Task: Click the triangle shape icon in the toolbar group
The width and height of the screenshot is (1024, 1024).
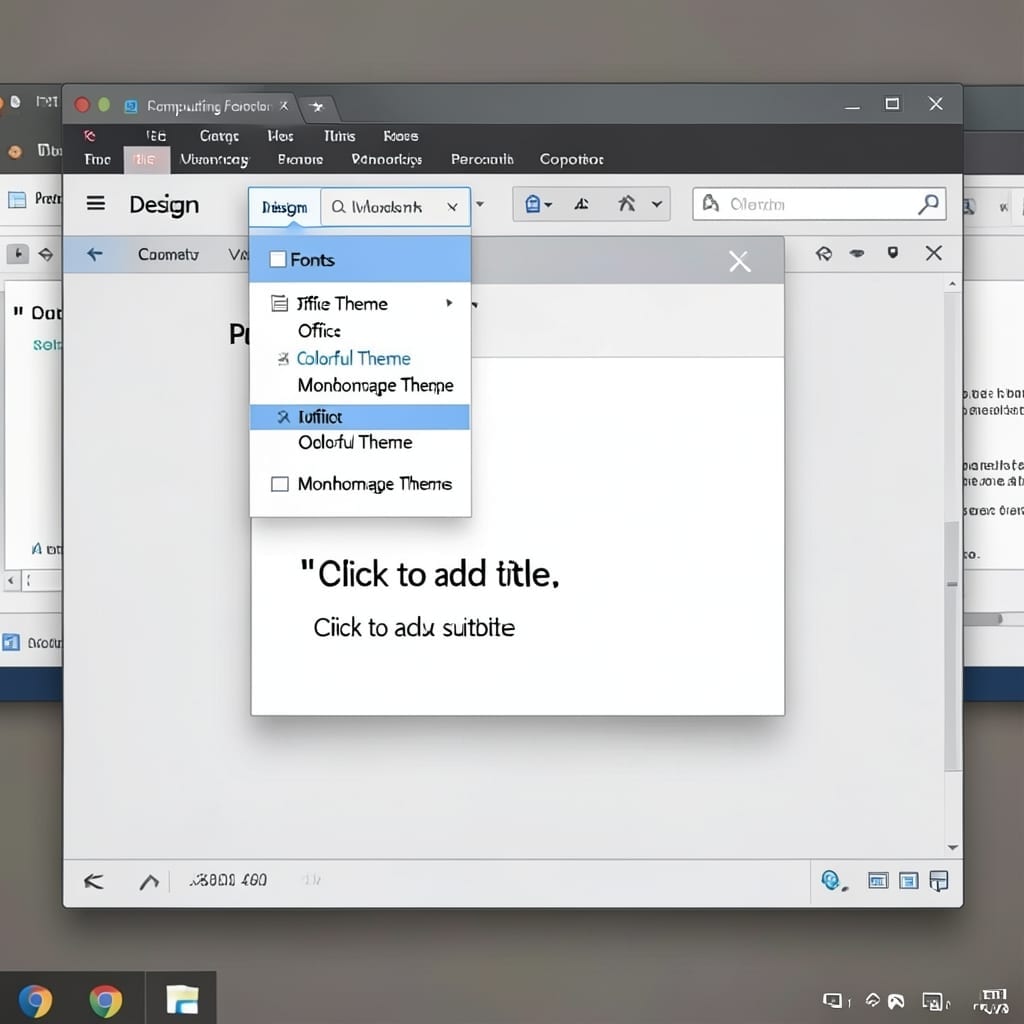Action: (x=581, y=204)
